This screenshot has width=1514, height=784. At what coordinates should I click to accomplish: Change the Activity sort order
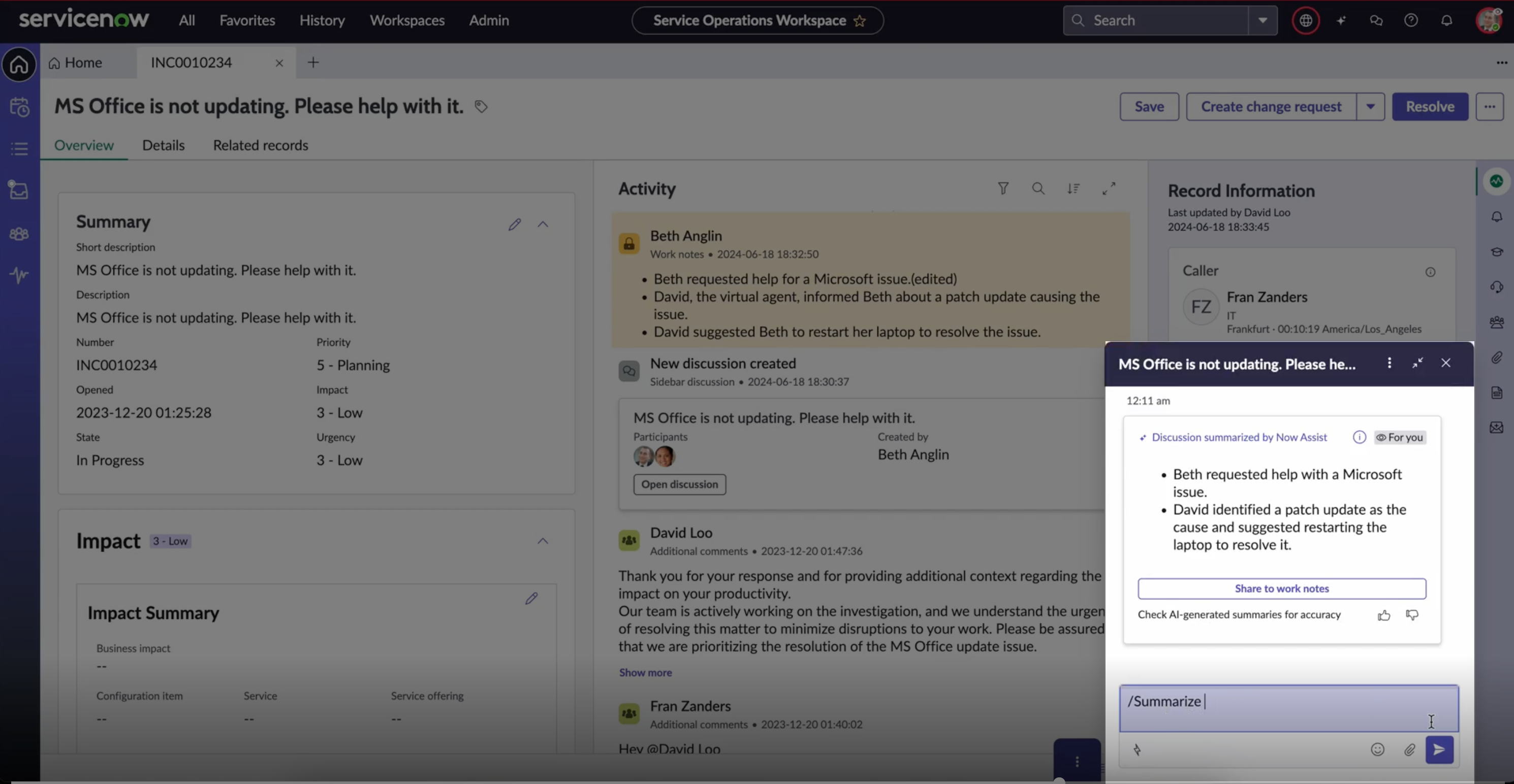coord(1074,188)
